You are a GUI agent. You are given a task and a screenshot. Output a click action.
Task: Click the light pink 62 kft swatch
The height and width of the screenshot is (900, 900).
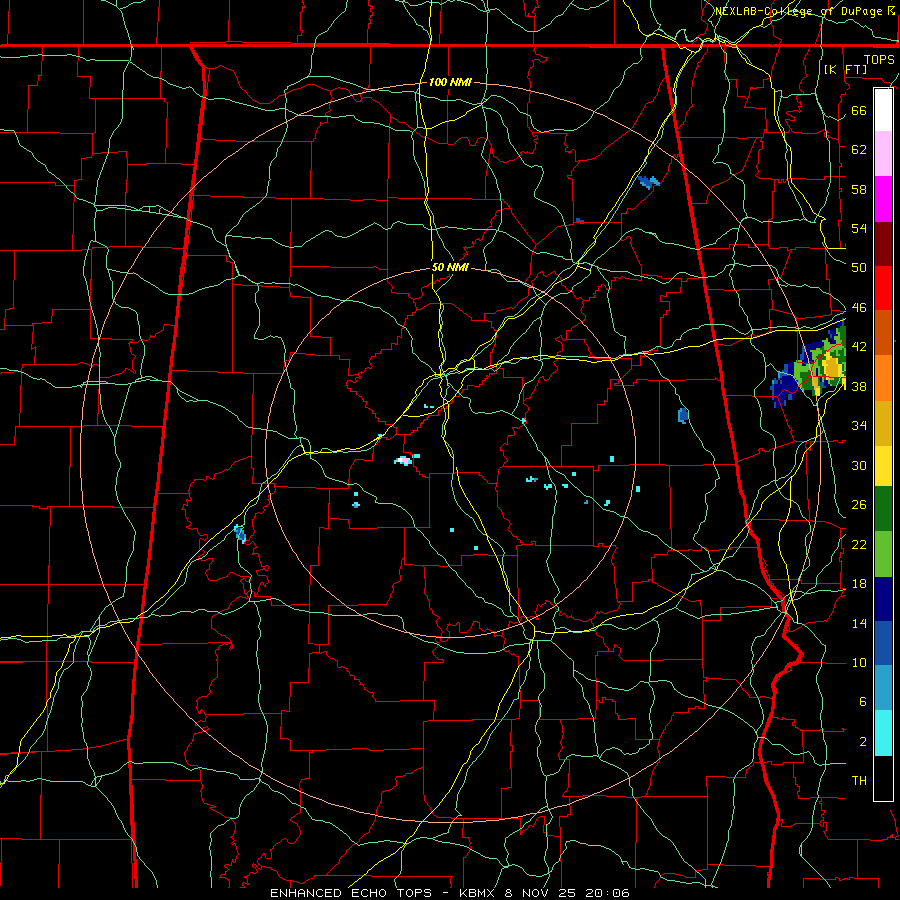[x=883, y=154]
